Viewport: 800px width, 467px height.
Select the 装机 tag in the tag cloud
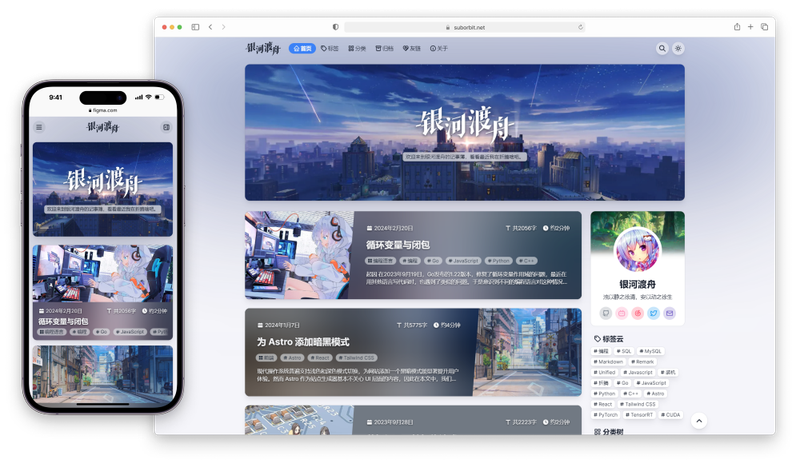click(668, 373)
